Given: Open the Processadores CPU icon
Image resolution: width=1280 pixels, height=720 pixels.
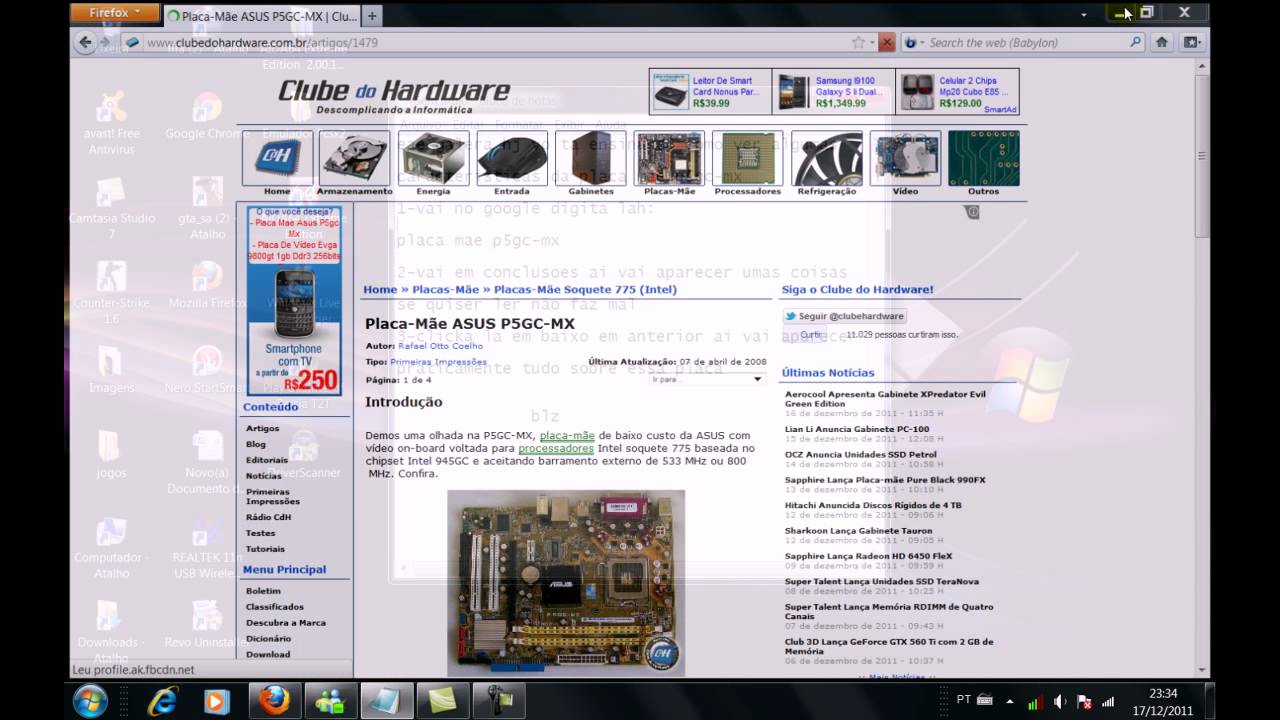Looking at the screenshot, I should click(x=747, y=158).
